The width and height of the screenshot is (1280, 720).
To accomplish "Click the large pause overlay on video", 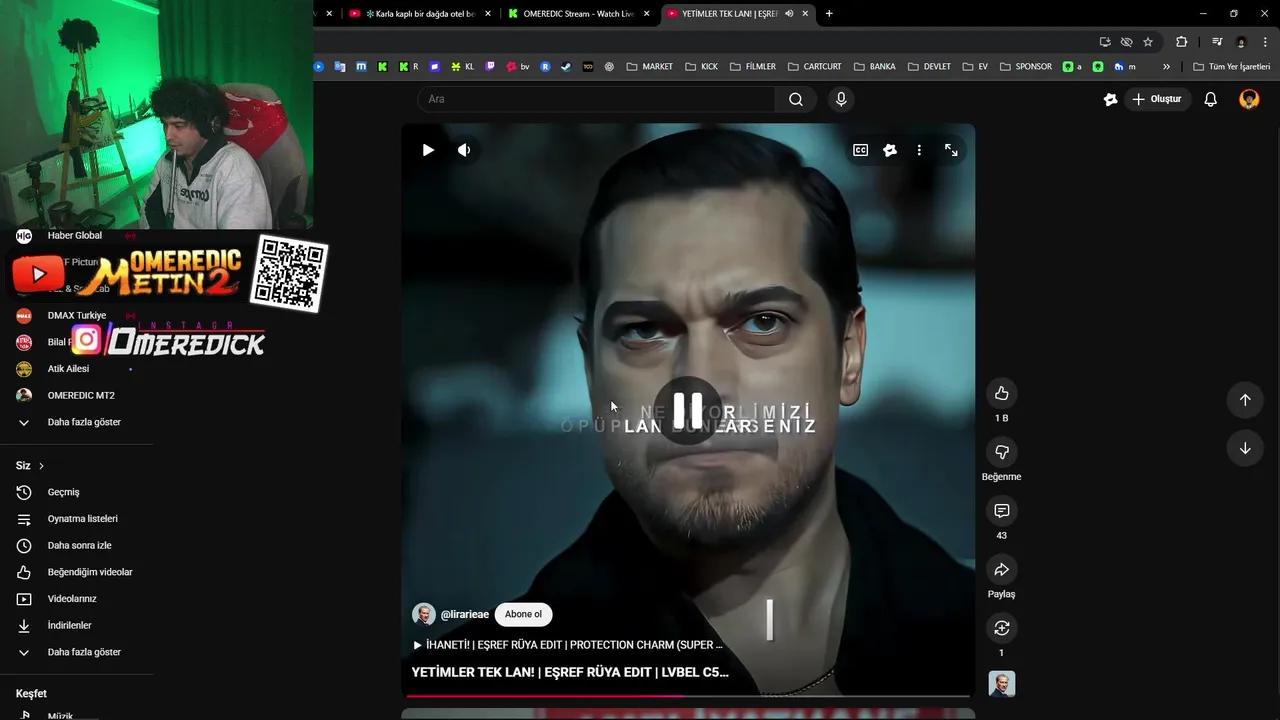I will pos(688,409).
